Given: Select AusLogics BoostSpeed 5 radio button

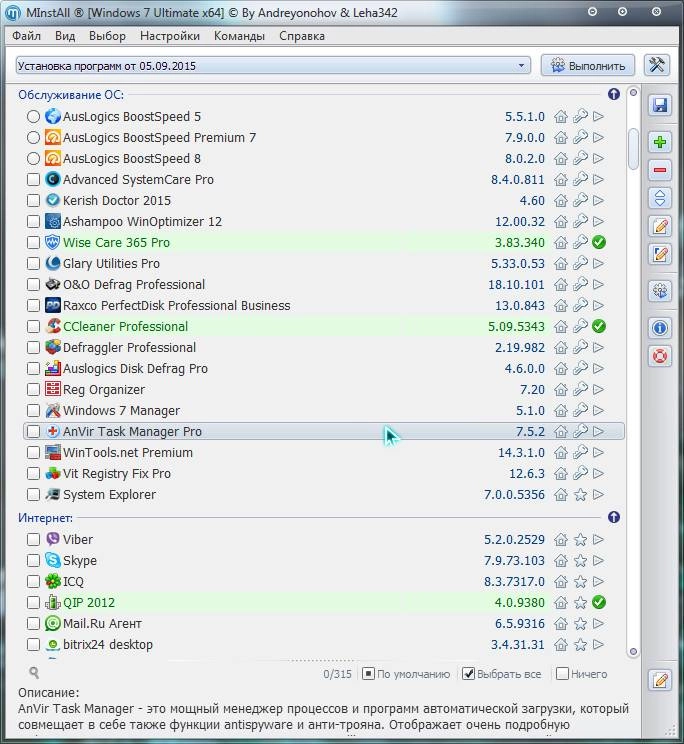Looking at the screenshot, I should click(x=33, y=116).
